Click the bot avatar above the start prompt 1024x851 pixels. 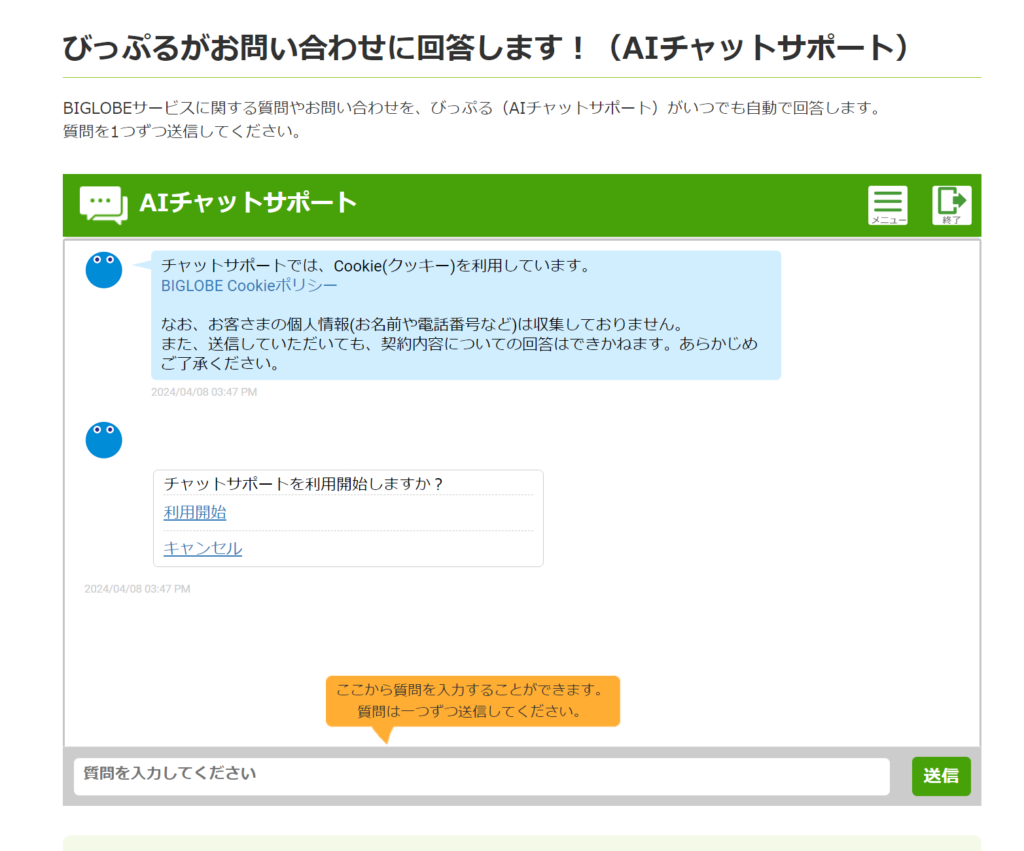[104, 440]
